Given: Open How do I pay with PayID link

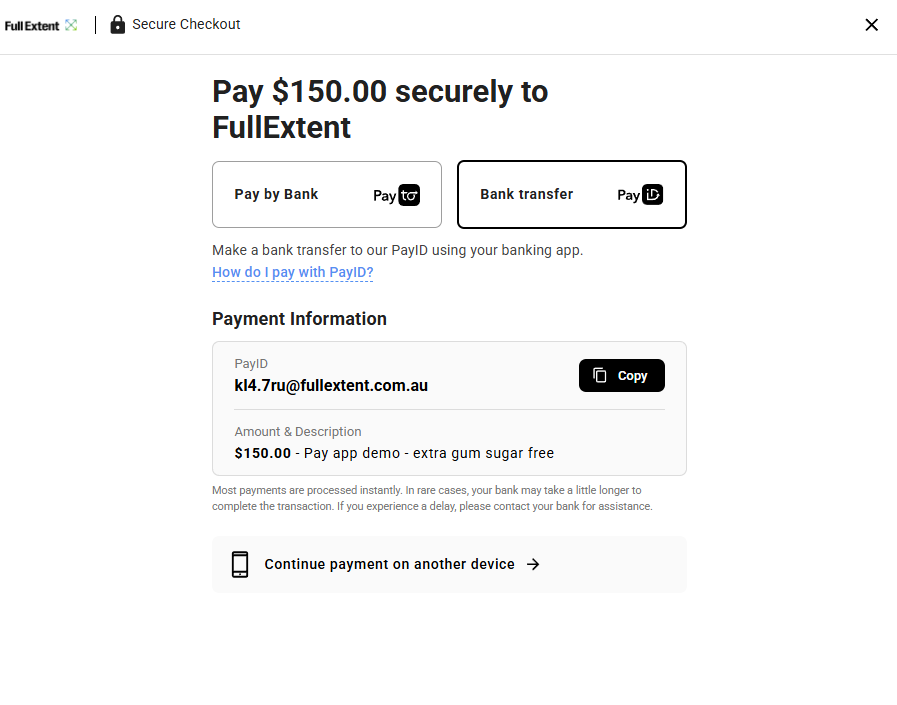Looking at the screenshot, I should [292, 272].
